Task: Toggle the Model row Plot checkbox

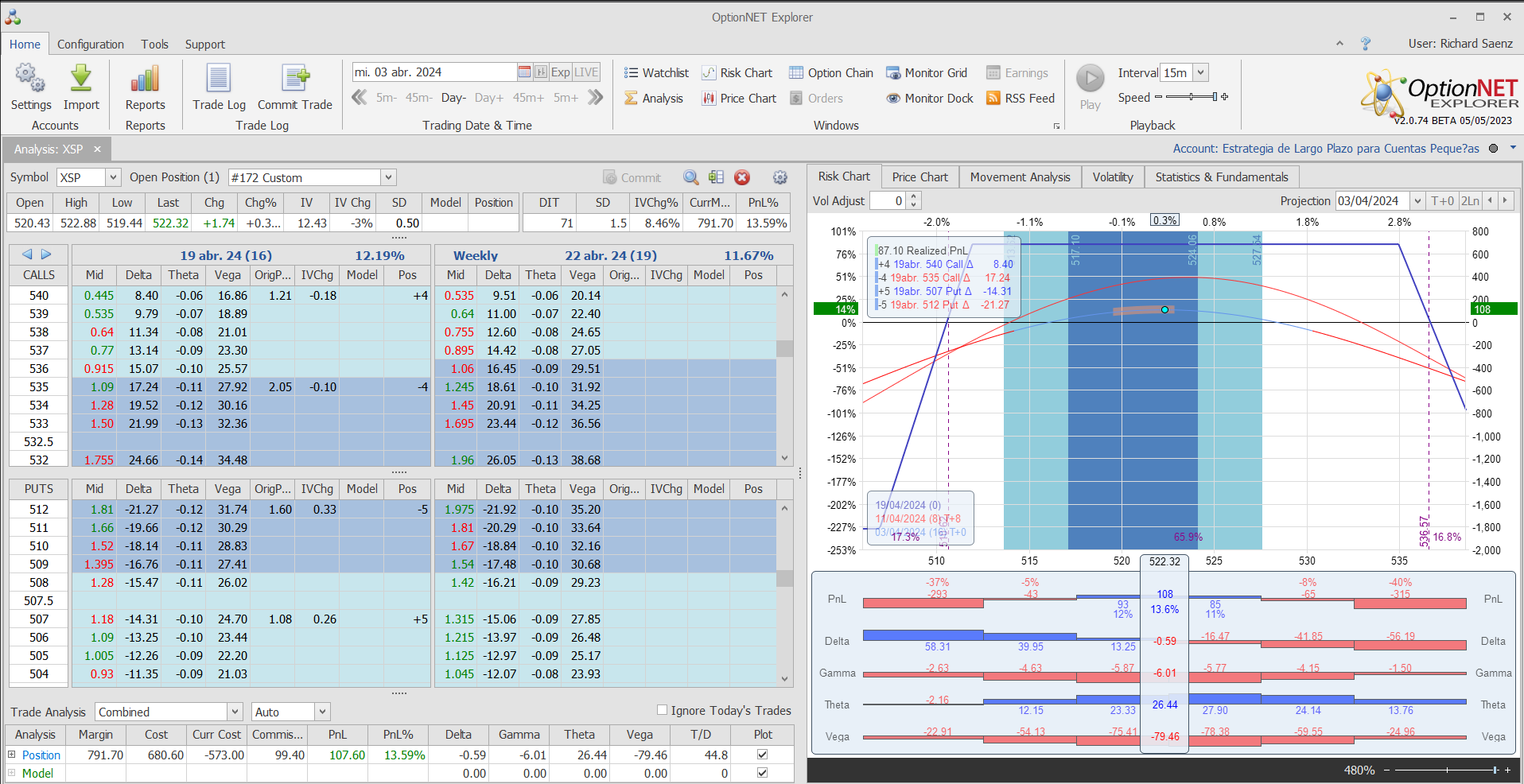Action: pyautogui.click(x=763, y=773)
